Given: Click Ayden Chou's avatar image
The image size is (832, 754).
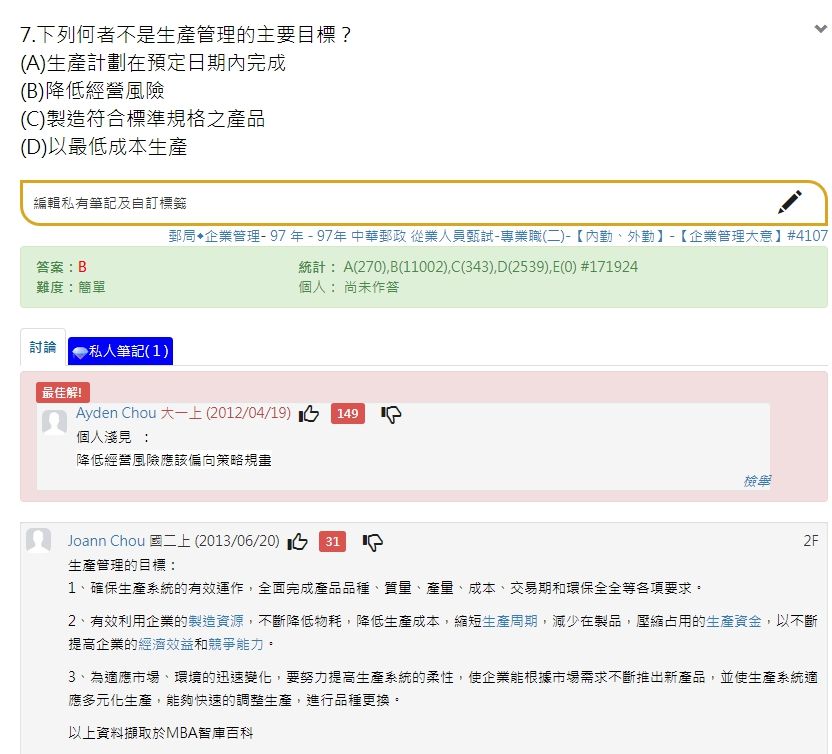Looking at the screenshot, I should pos(55,422).
